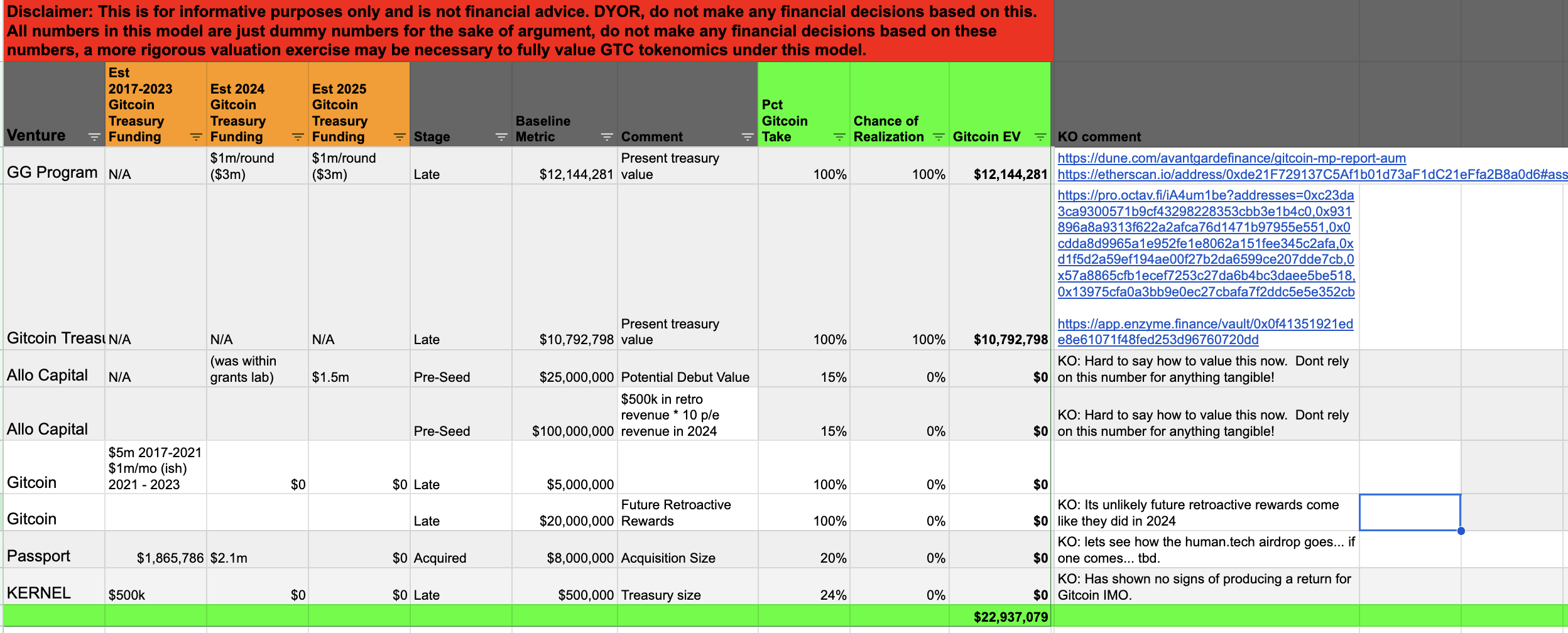Open the dune.com gitcoin-mp-report-aum link
The width and height of the screenshot is (1568, 633).
pos(1231,158)
